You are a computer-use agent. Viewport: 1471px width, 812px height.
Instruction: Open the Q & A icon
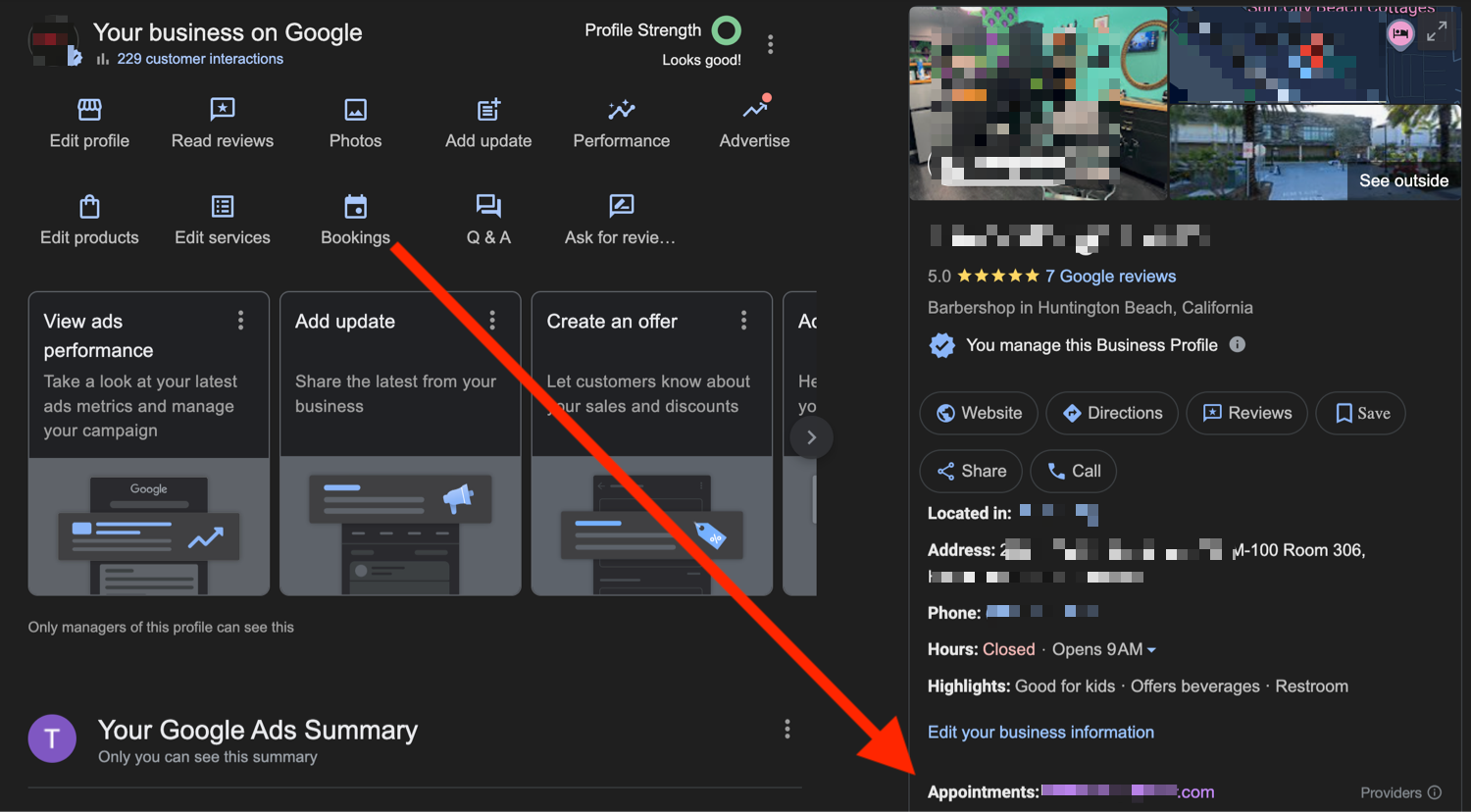click(488, 206)
